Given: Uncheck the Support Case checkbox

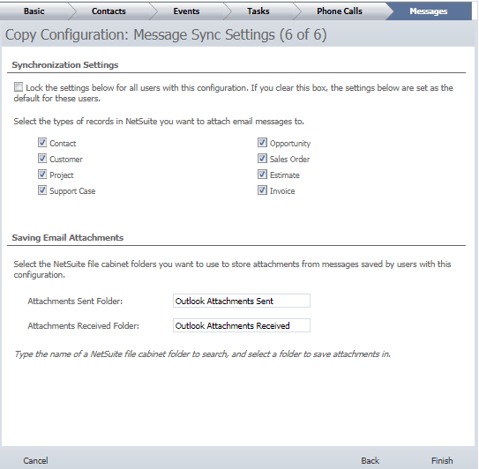Looking at the screenshot, I should coord(42,190).
